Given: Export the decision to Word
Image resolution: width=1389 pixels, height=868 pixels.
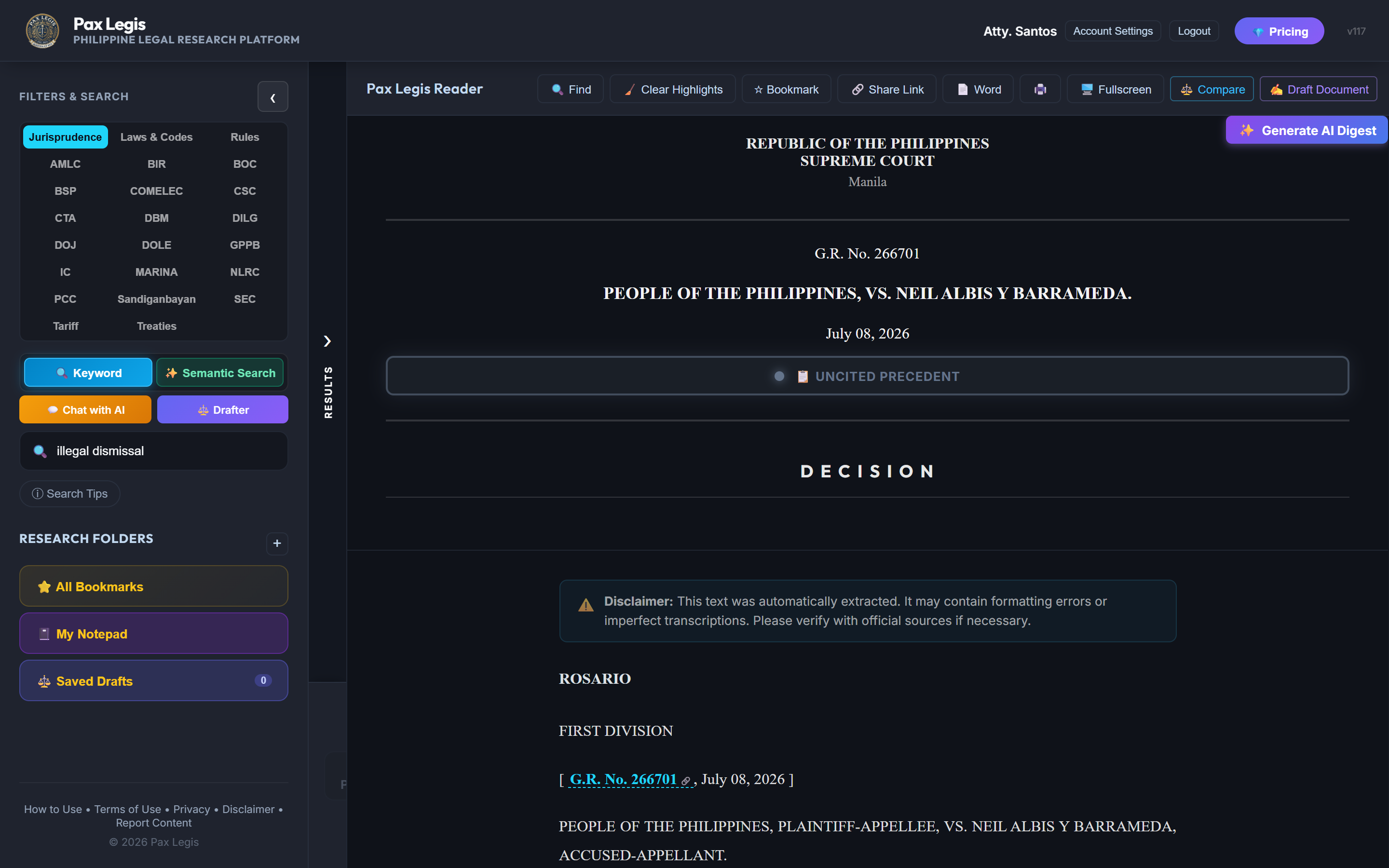Looking at the screenshot, I should coord(978,89).
